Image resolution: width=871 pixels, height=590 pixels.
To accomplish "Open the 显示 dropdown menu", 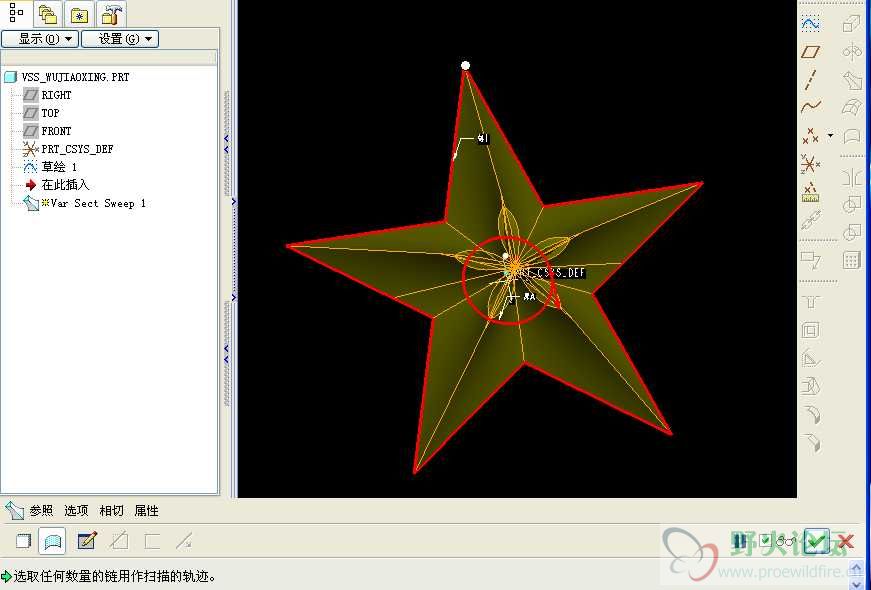I will point(40,39).
